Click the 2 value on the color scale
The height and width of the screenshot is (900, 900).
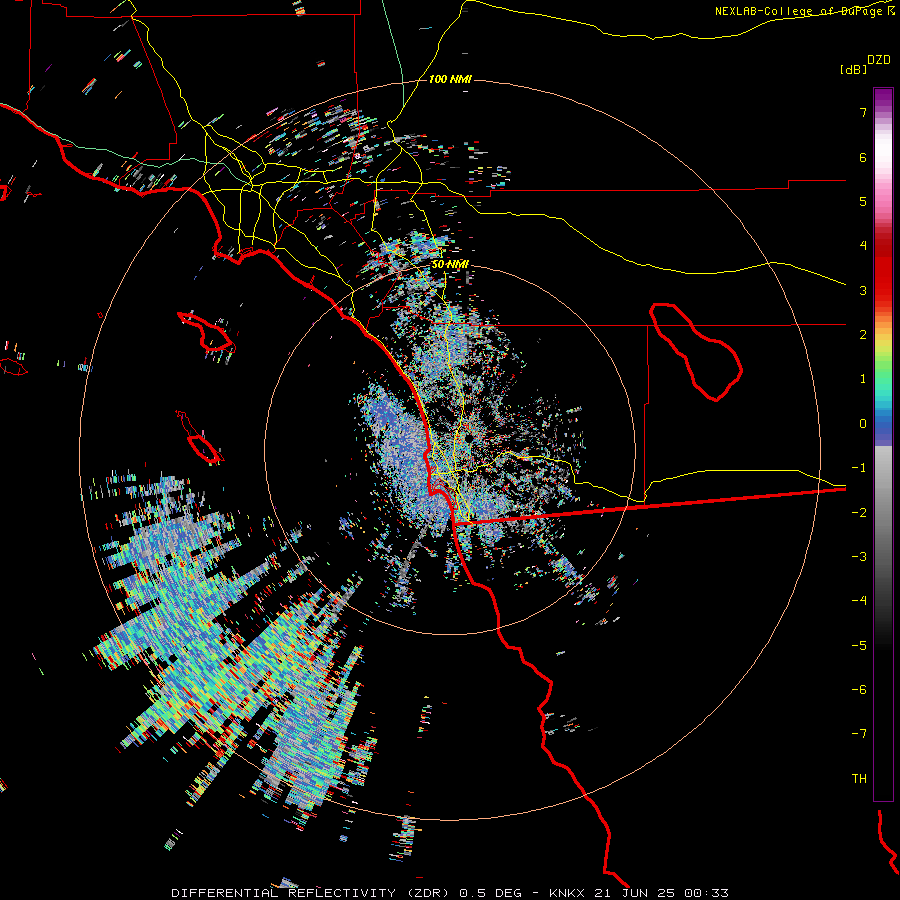click(x=863, y=335)
